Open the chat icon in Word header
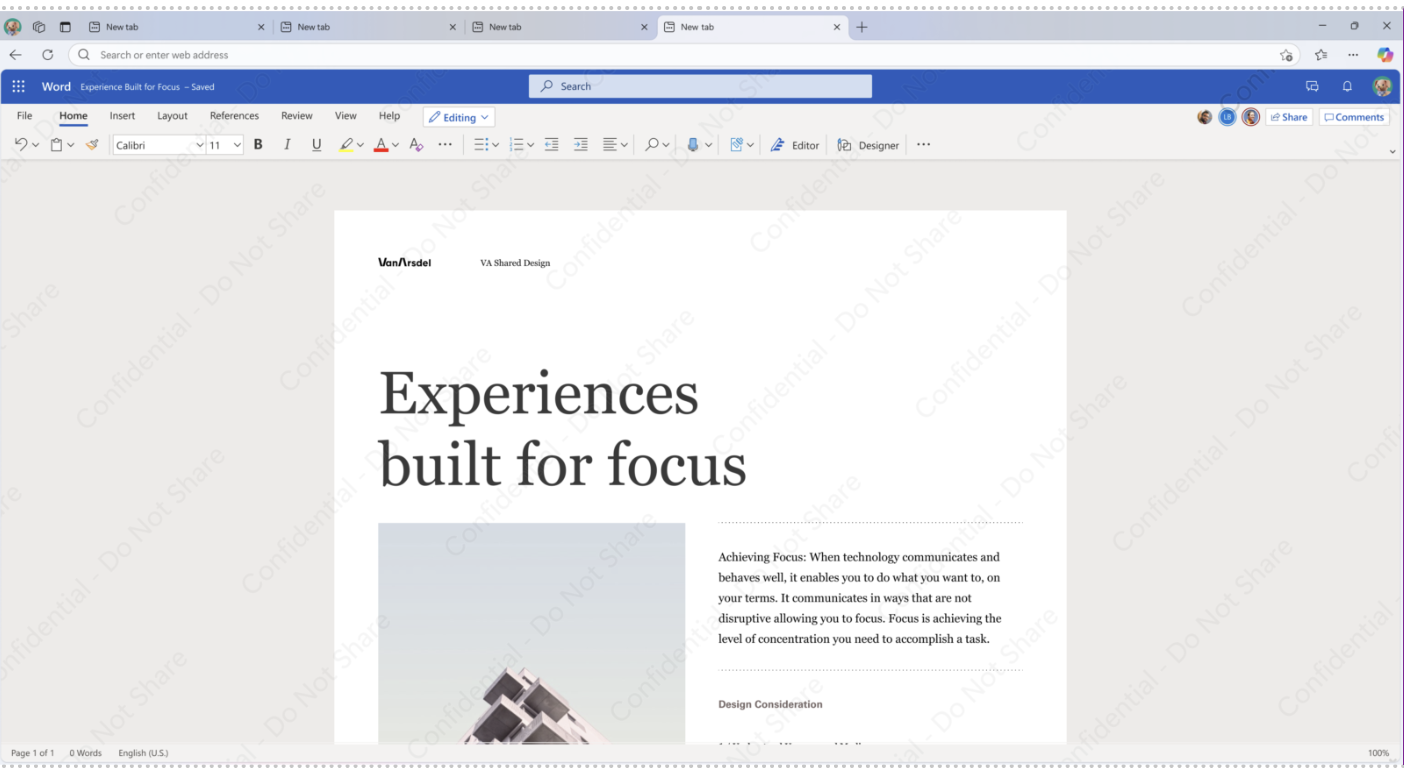 (1312, 87)
